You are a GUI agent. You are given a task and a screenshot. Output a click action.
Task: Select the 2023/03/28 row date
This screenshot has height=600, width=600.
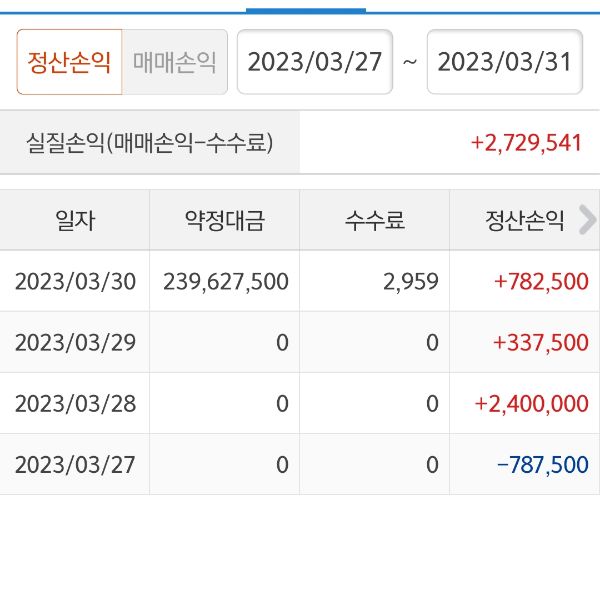pyautogui.click(x=75, y=404)
